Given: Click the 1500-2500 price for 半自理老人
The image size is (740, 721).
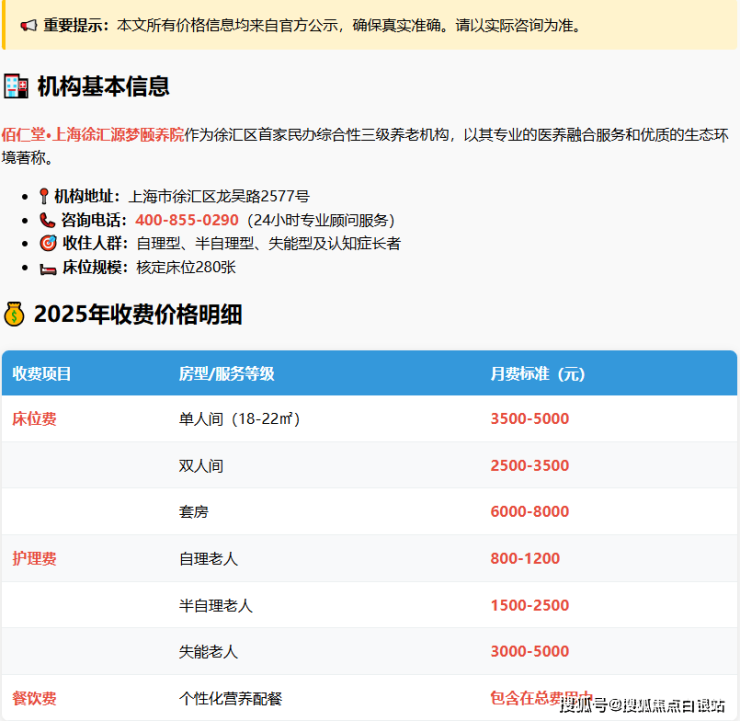Looking at the screenshot, I should 529,605.
